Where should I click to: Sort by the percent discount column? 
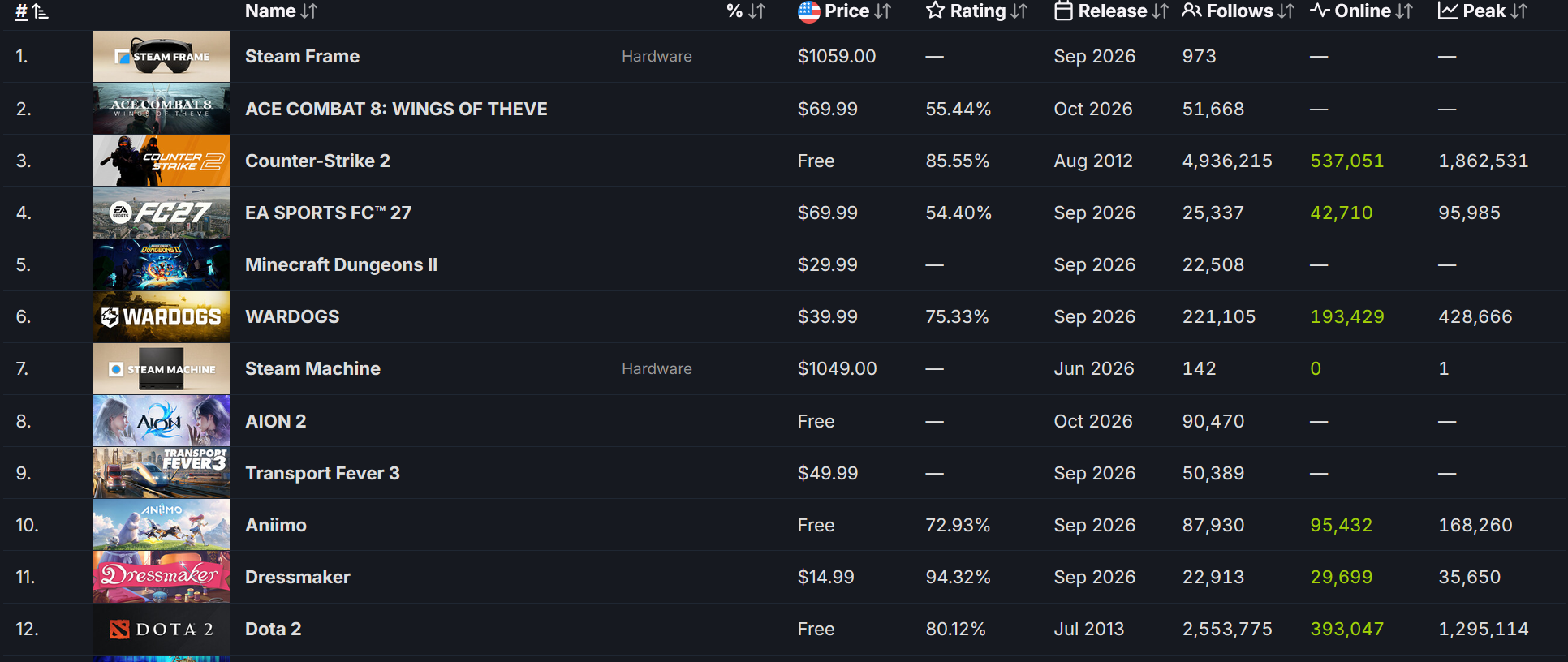click(746, 11)
